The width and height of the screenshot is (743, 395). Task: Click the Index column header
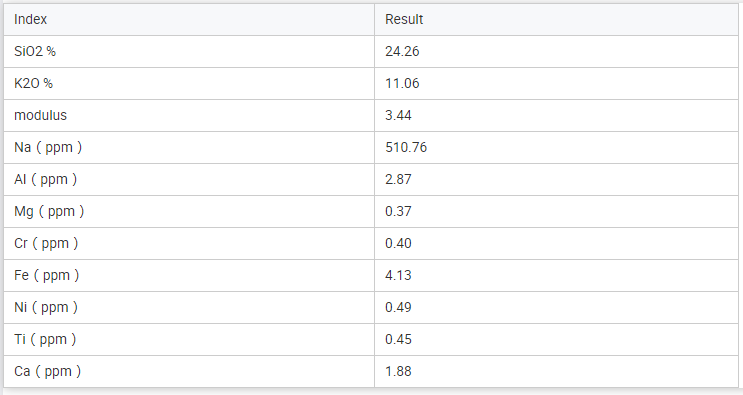pyautogui.click(x=30, y=19)
